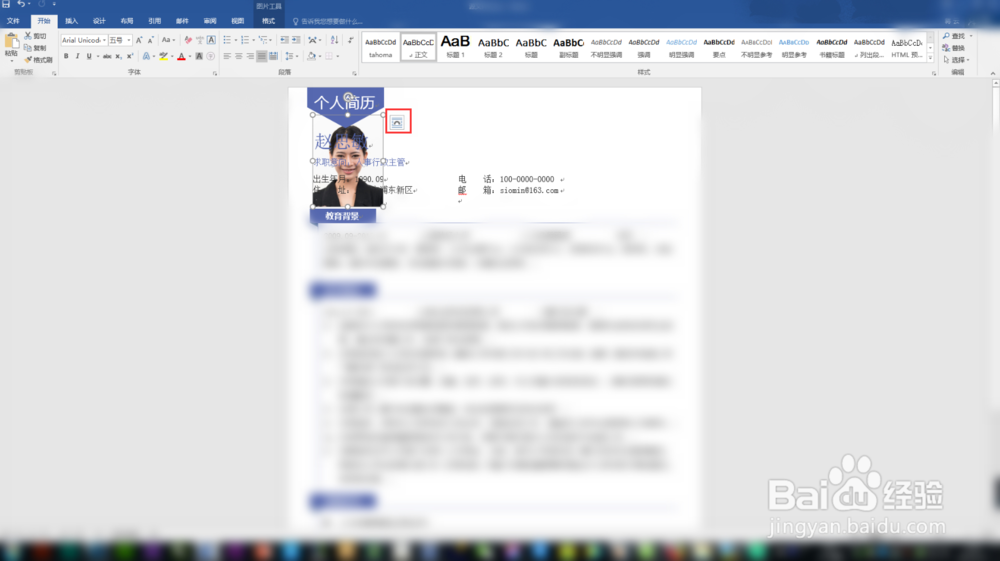Click the Text Effects glowing A icon
This screenshot has width=1000, height=561.
[x=147, y=56]
